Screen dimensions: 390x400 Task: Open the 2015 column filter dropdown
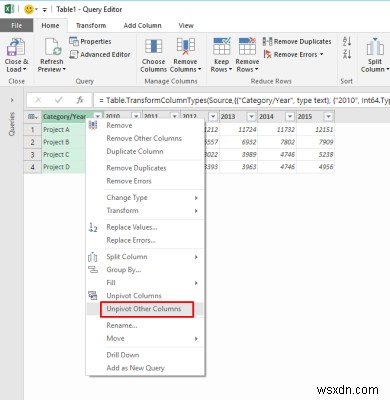tap(328, 116)
